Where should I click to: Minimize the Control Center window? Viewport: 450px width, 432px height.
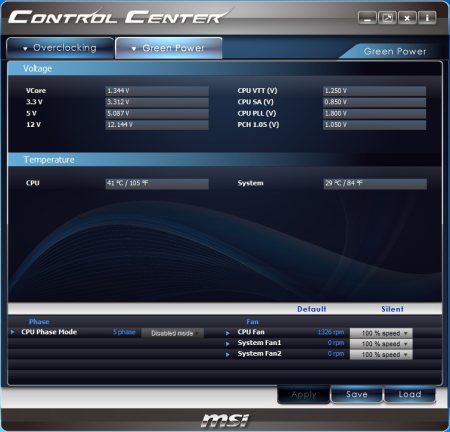pos(367,18)
